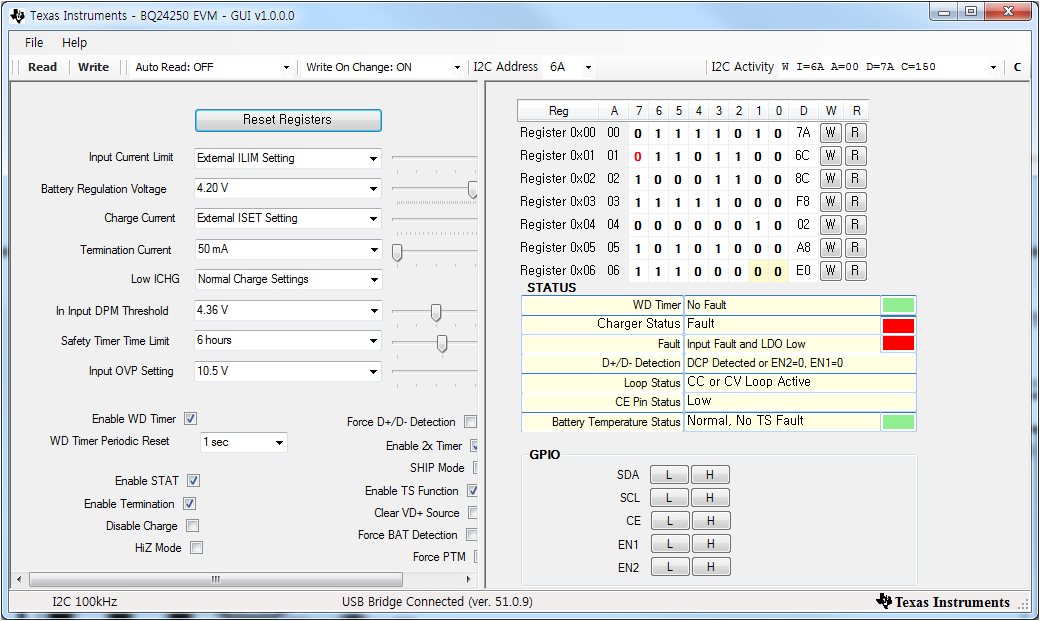Open the Battery Regulation Voltage dropdown
The height and width of the screenshot is (621, 1040).
pos(288,188)
